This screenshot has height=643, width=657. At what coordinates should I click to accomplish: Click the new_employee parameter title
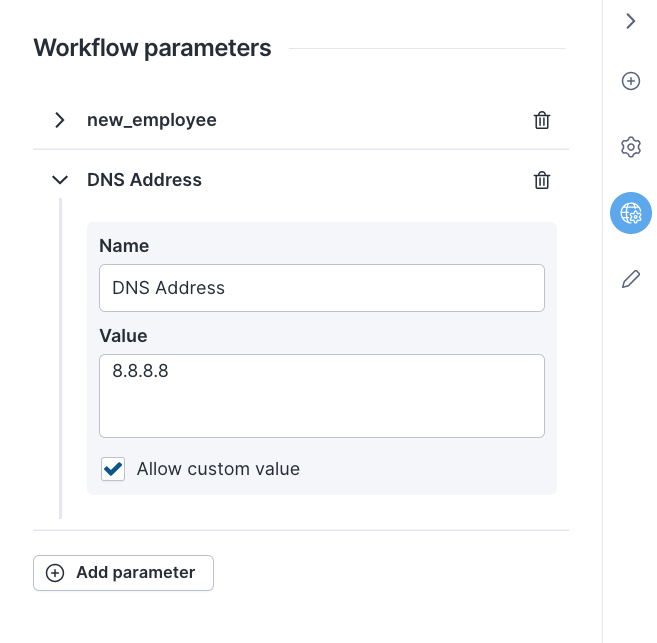(x=152, y=120)
